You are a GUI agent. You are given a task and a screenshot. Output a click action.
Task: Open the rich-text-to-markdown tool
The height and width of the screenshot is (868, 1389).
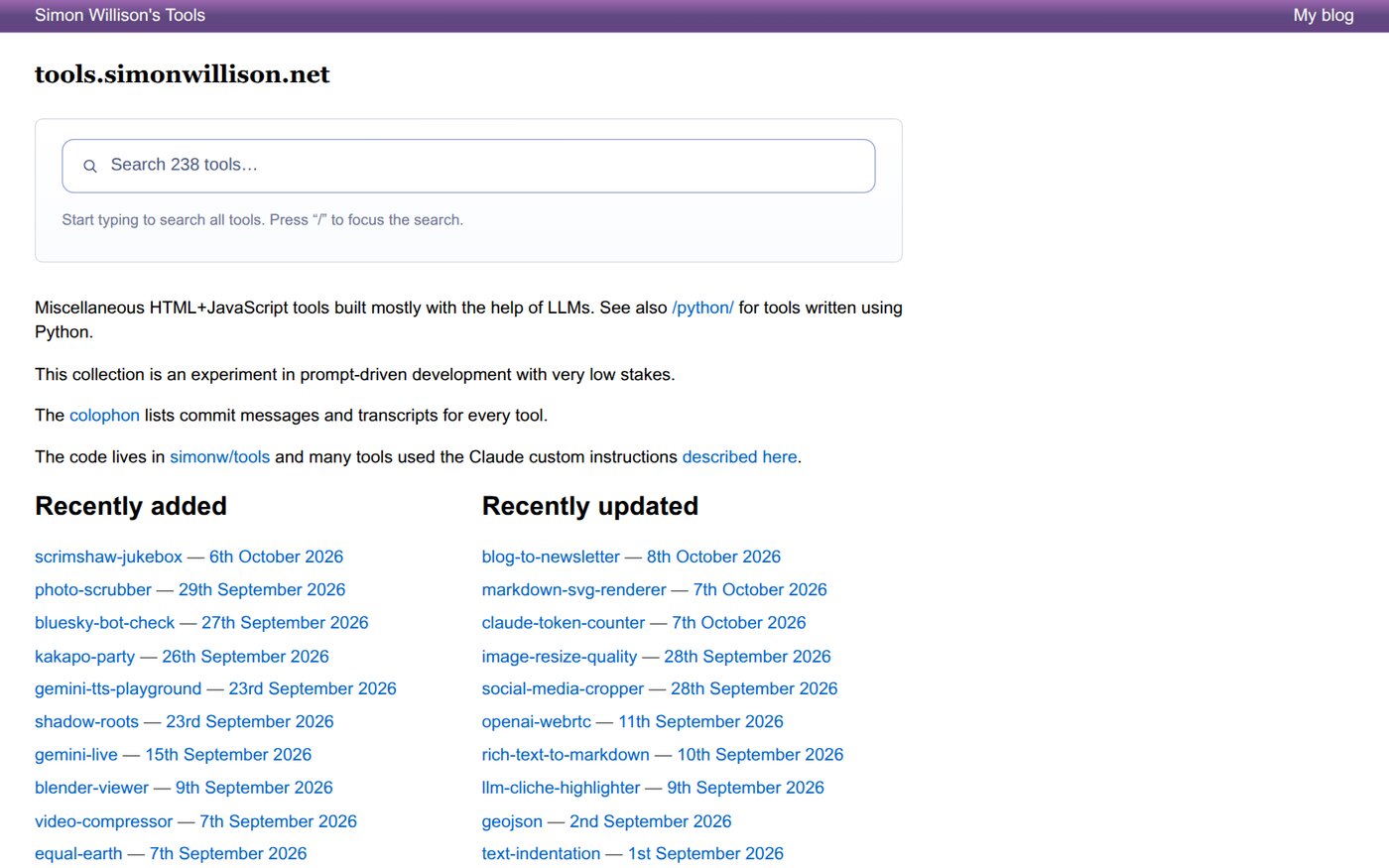pos(566,755)
